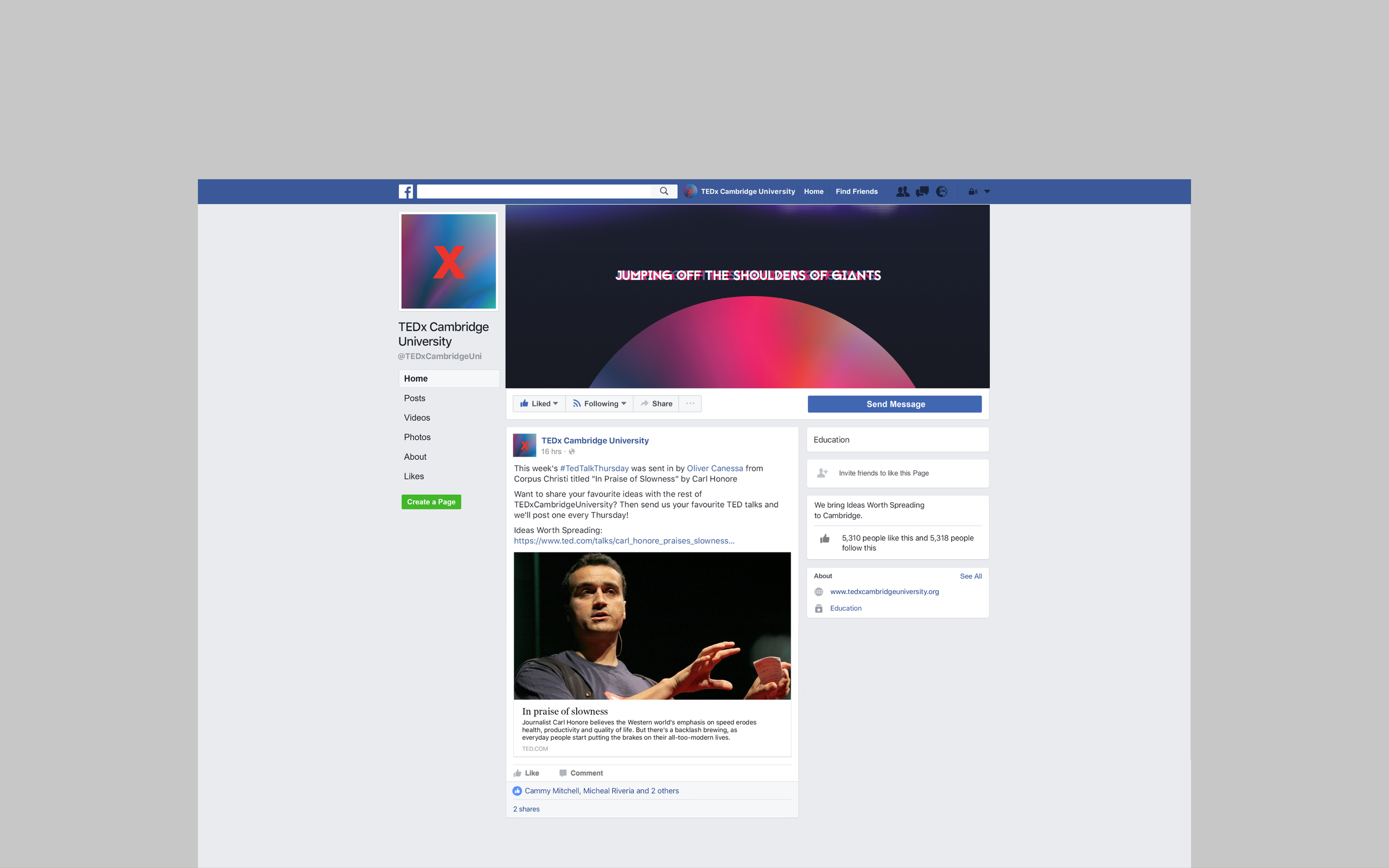Click the Education header text
The height and width of the screenshot is (868, 1389).
831,440
